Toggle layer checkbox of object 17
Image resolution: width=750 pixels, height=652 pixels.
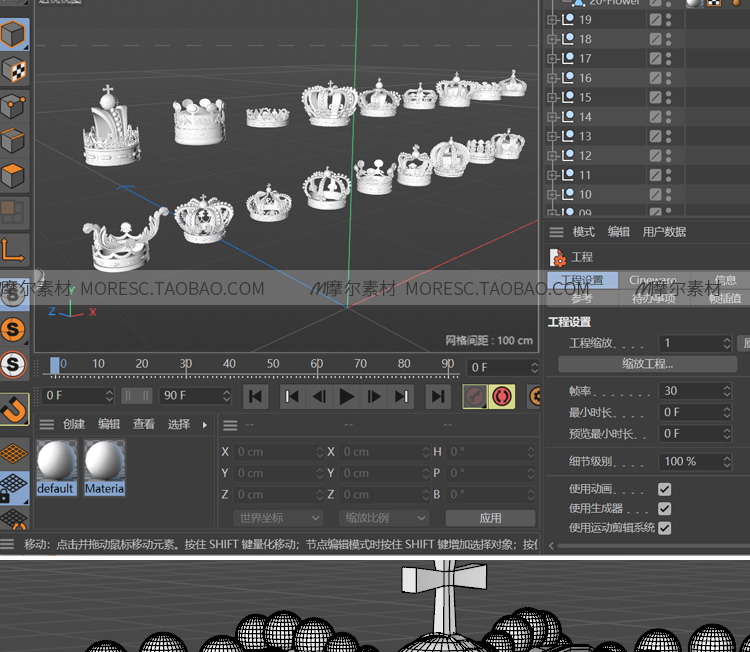coord(655,58)
